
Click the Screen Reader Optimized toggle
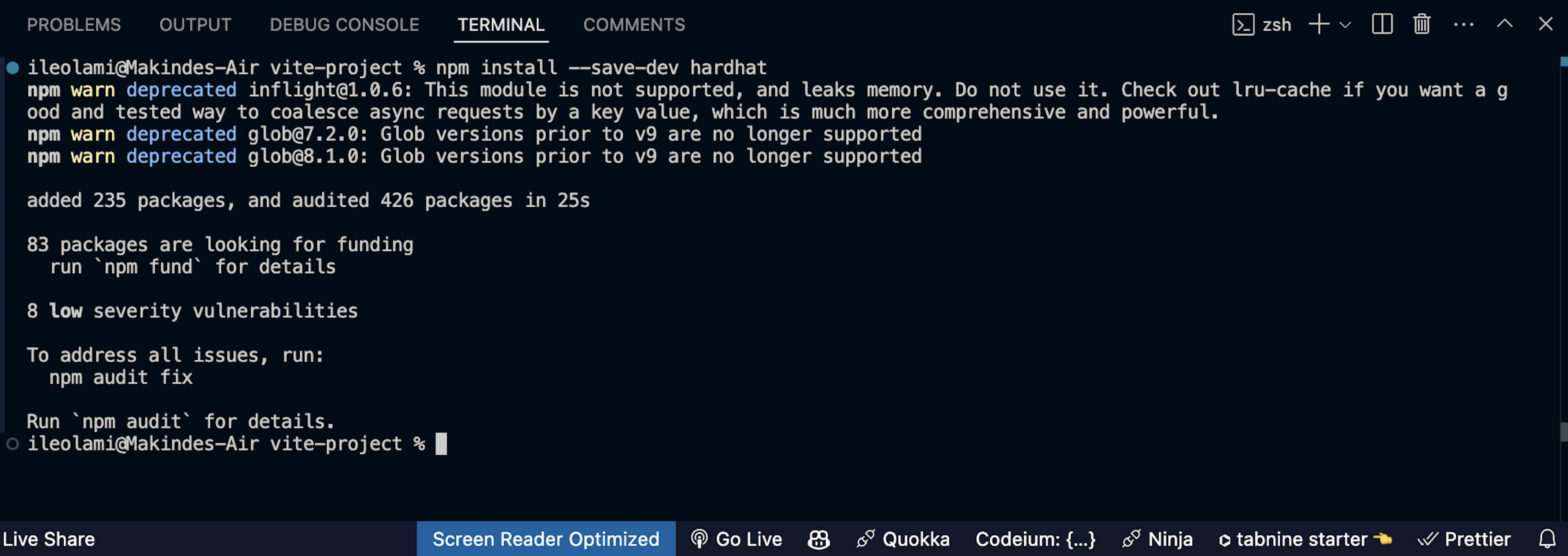[x=546, y=538]
